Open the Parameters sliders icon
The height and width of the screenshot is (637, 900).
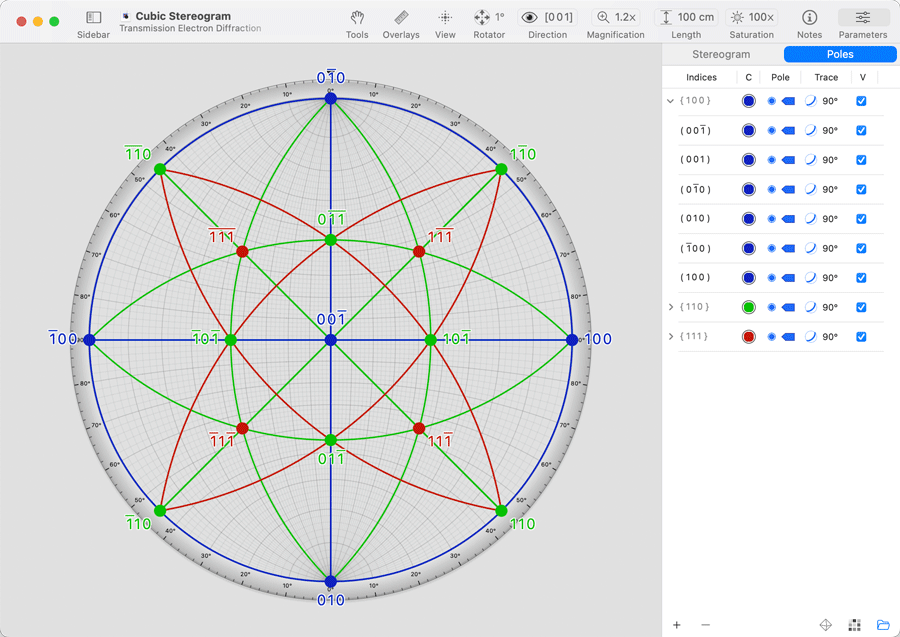click(862, 18)
